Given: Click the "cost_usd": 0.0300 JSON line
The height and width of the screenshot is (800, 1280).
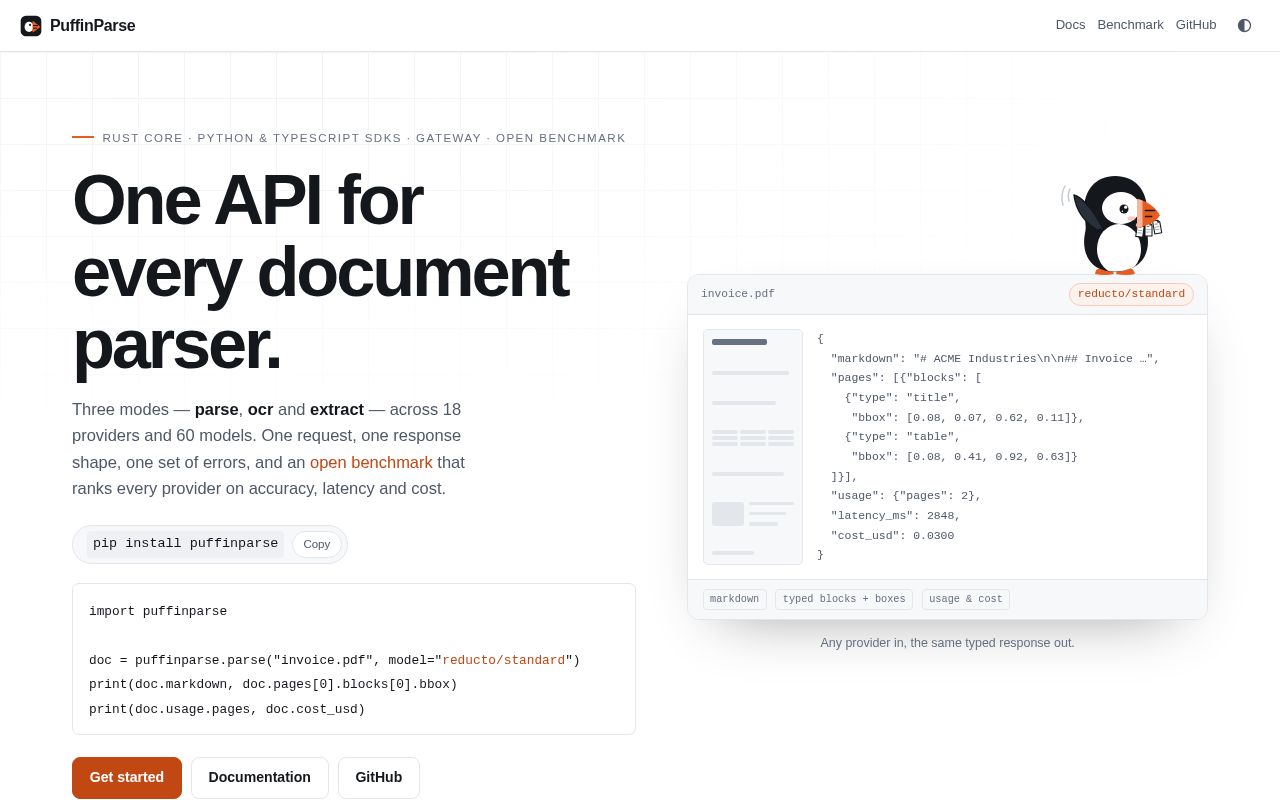Looking at the screenshot, I should click(892, 536).
